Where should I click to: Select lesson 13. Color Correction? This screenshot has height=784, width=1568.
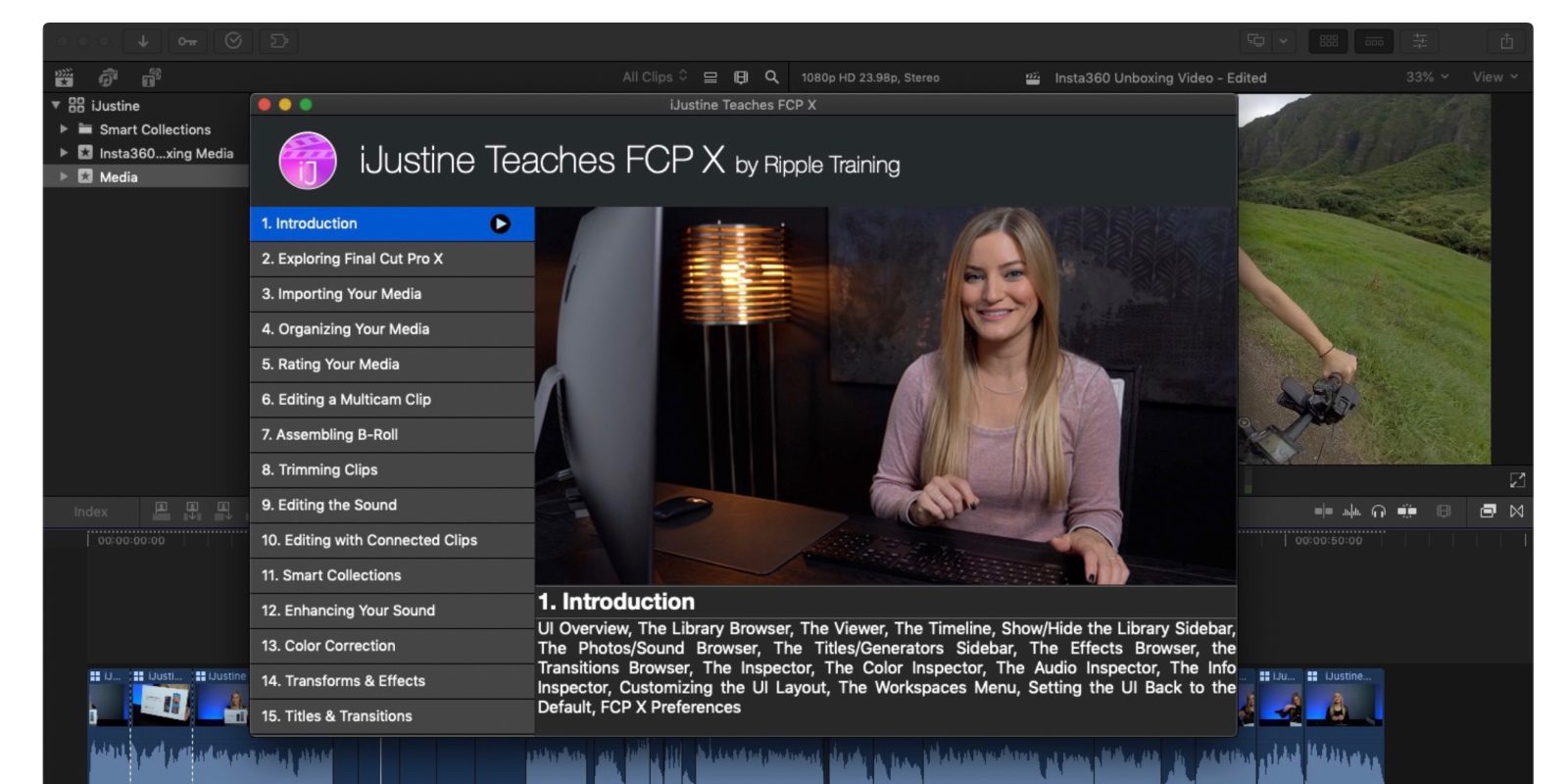coord(328,646)
